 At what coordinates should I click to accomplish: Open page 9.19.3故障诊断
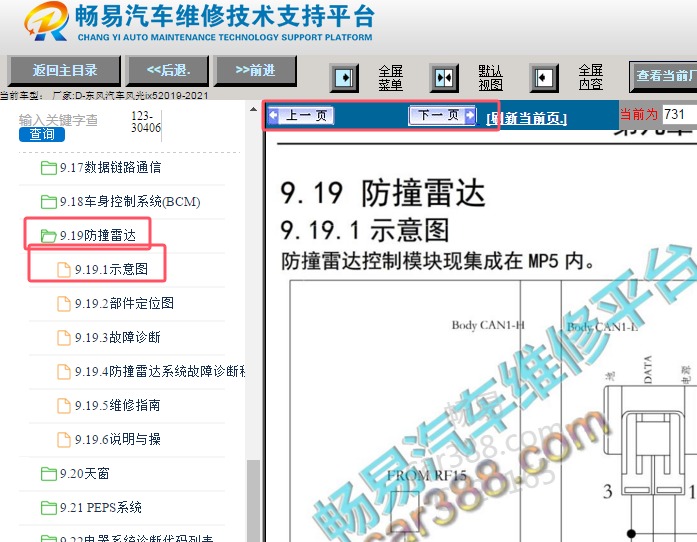coord(117,337)
